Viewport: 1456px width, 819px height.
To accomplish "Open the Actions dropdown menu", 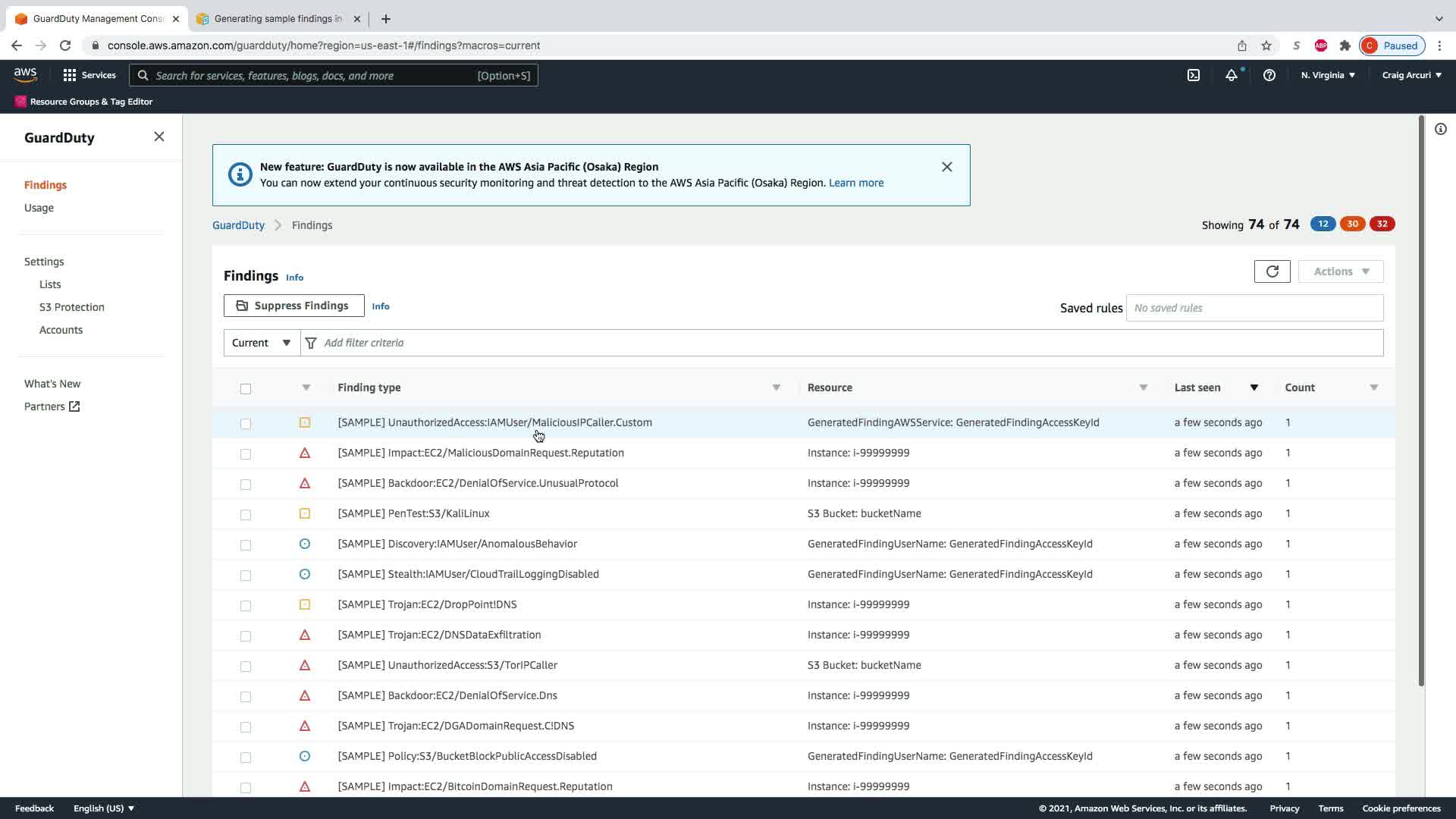I will tap(1340, 271).
